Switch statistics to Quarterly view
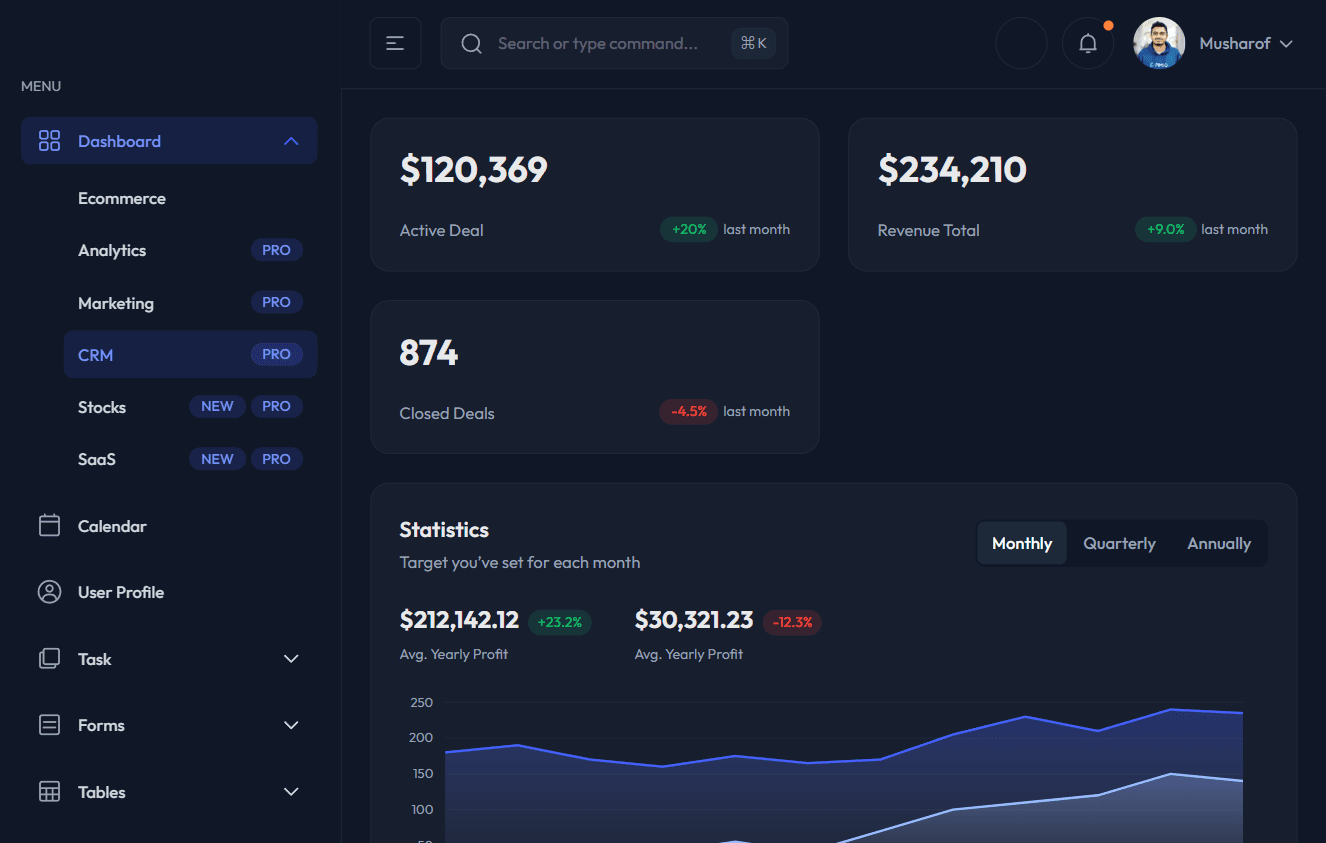Image resolution: width=1326 pixels, height=843 pixels. coord(1119,543)
